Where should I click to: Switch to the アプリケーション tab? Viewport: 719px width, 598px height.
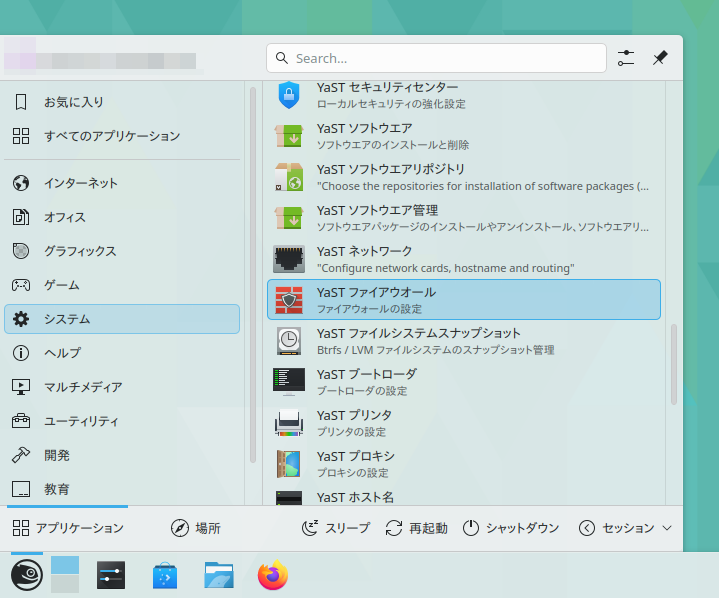pos(68,528)
